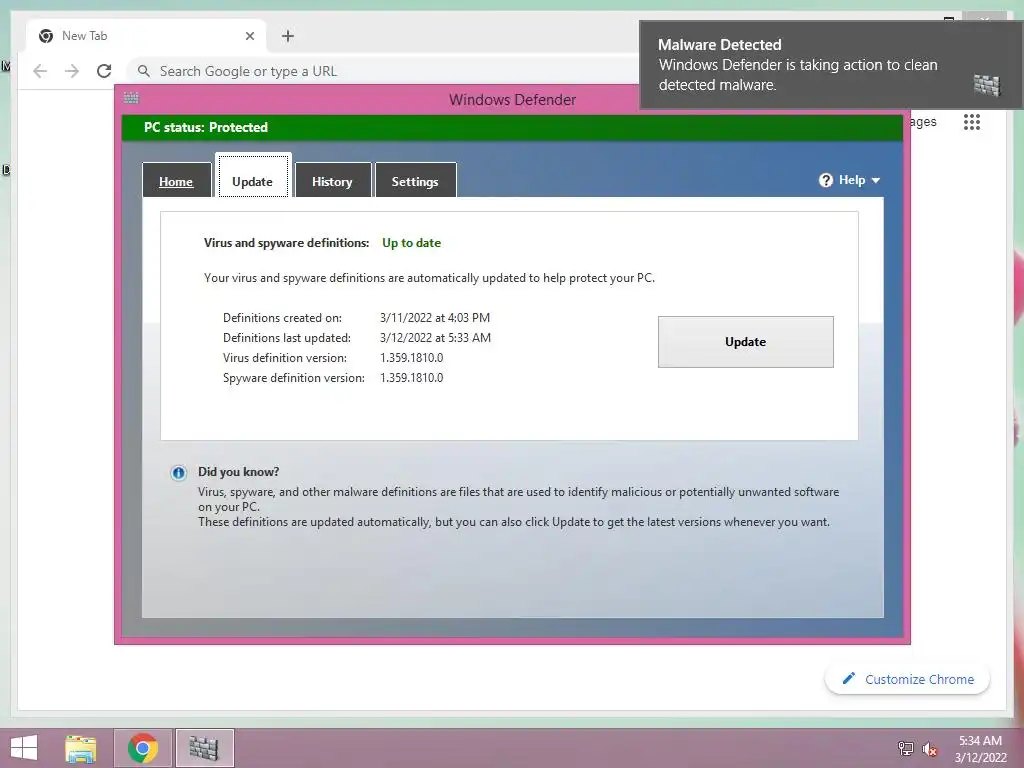Click the network tray icon

906,748
